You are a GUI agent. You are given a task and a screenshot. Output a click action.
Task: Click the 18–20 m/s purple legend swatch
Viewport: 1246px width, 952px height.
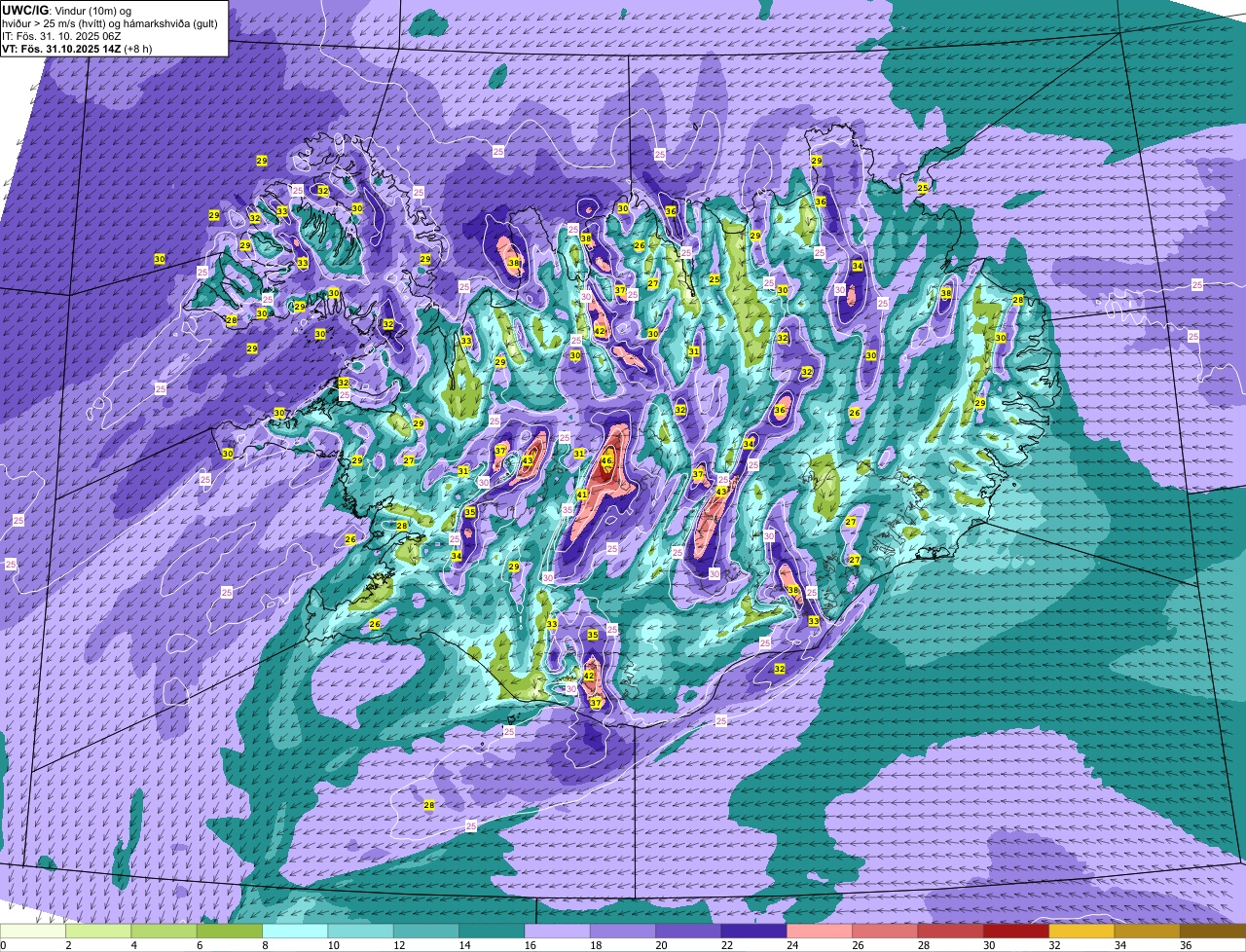tap(623, 932)
